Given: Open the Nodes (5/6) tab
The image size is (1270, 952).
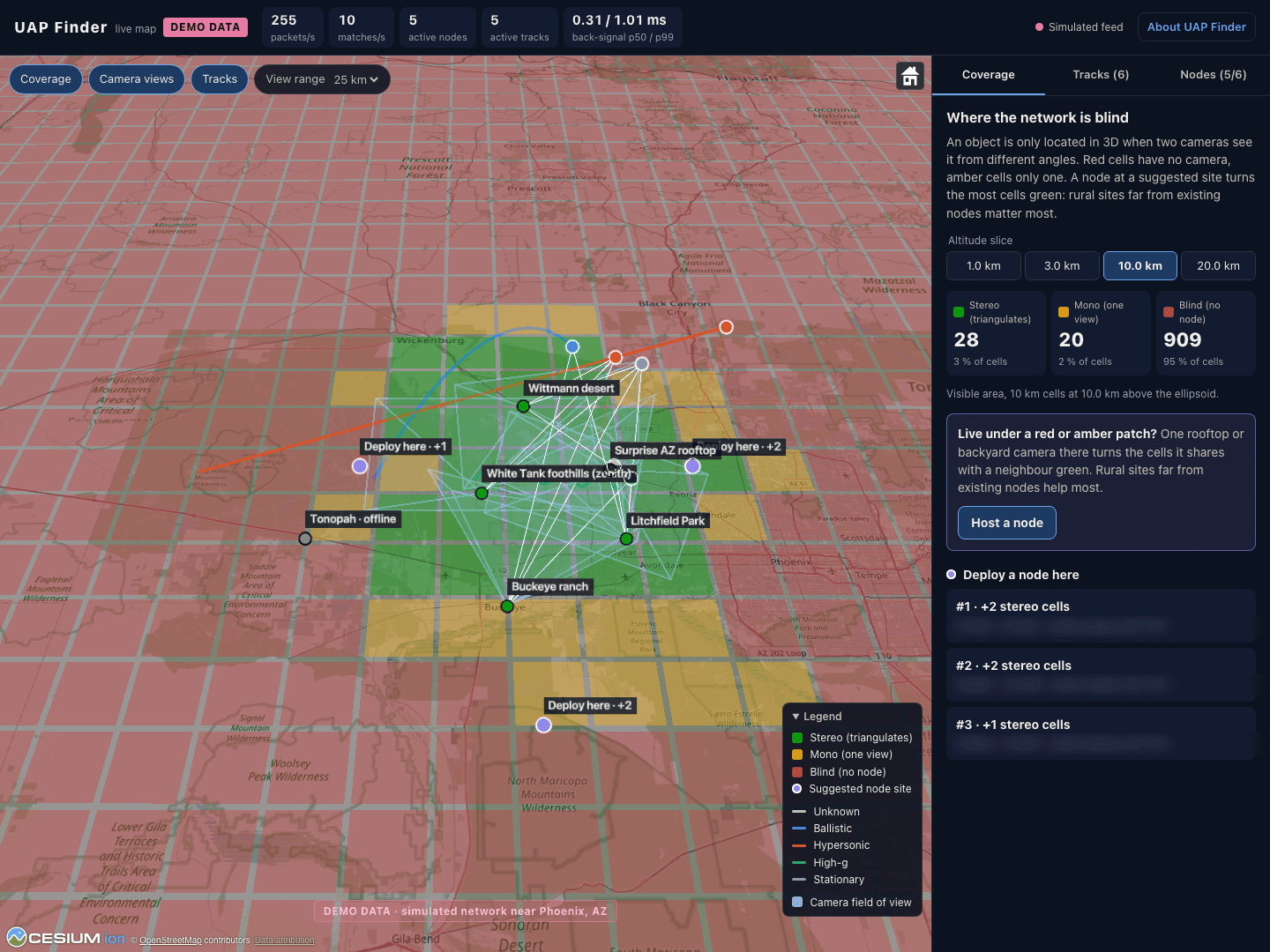Looking at the screenshot, I should click(x=1214, y=75).
